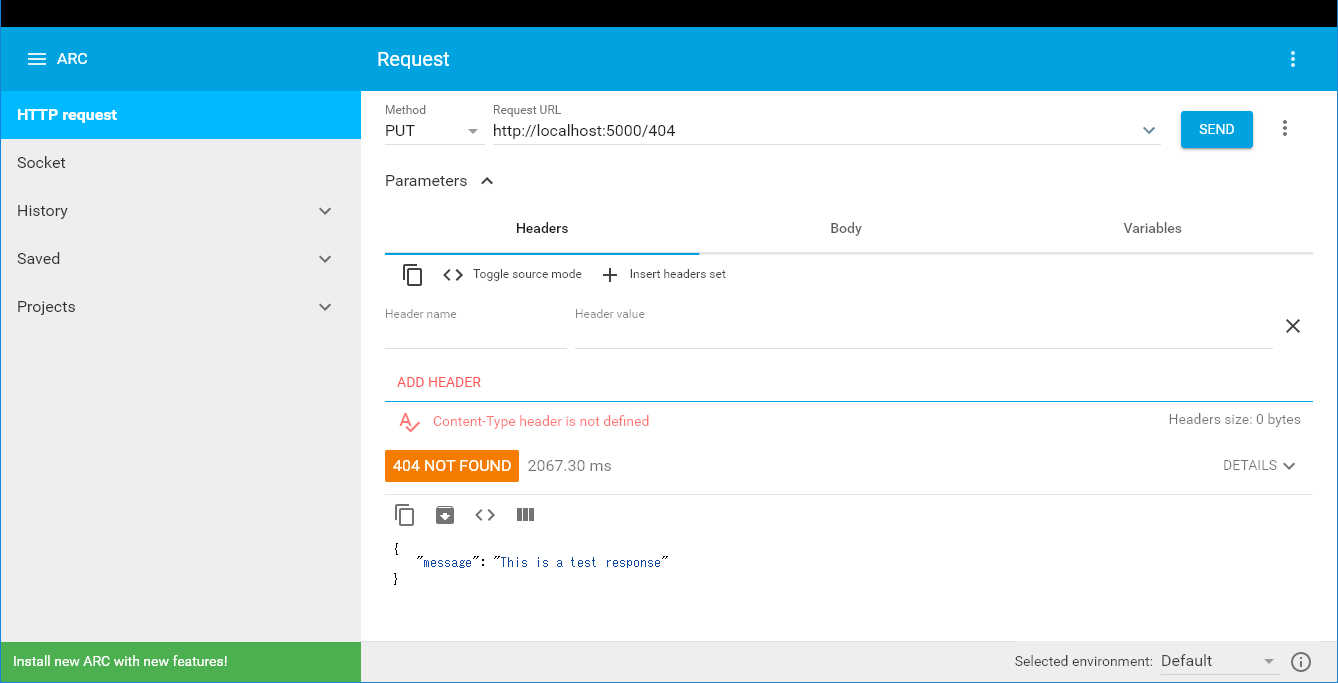The image size is (1338, 683).
Task: Click the Request page title
Action: pyautogui.click(x=413, y=59)
